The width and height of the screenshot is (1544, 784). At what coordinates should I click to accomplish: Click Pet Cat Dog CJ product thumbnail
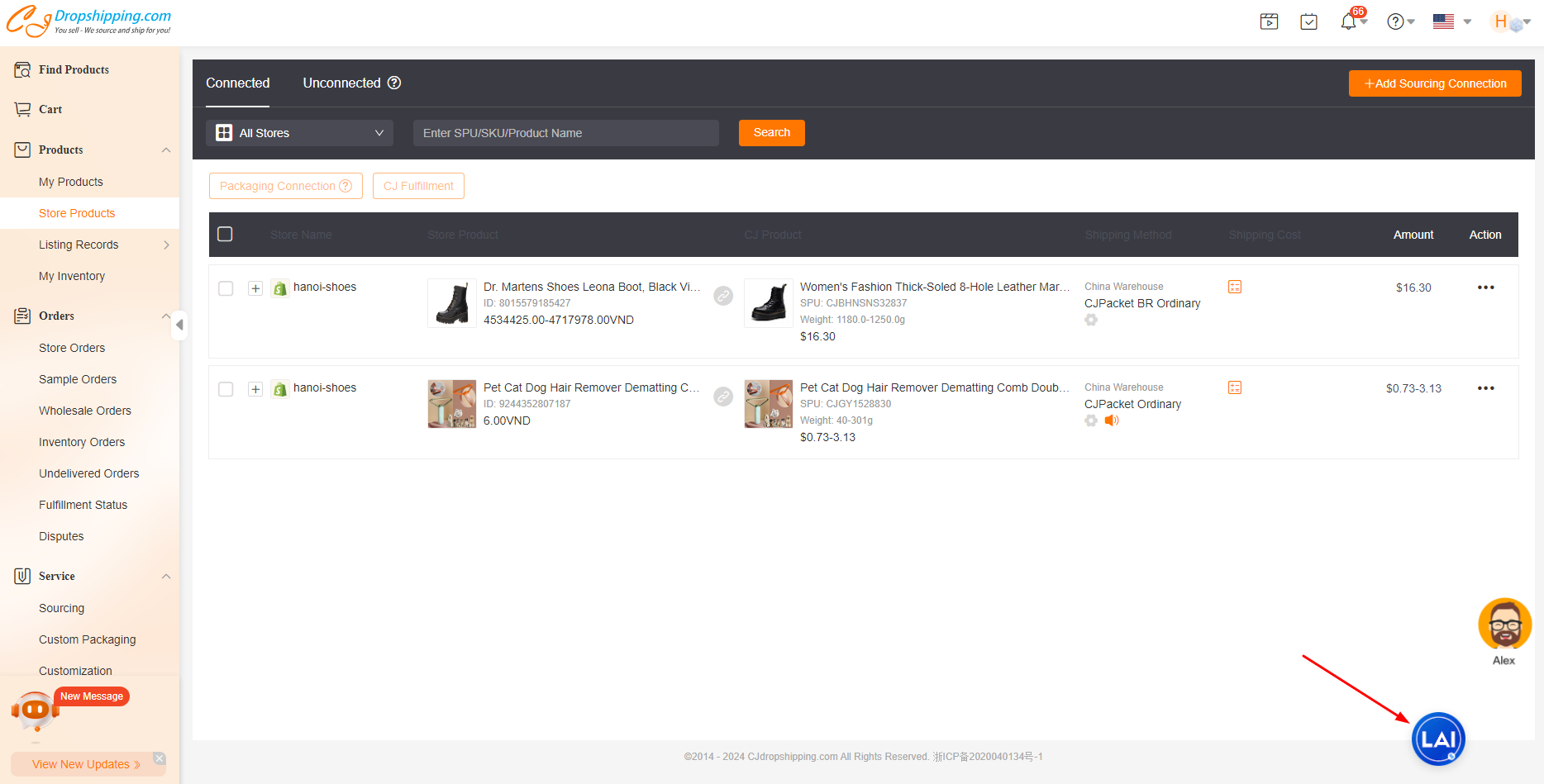click(769, 404)
